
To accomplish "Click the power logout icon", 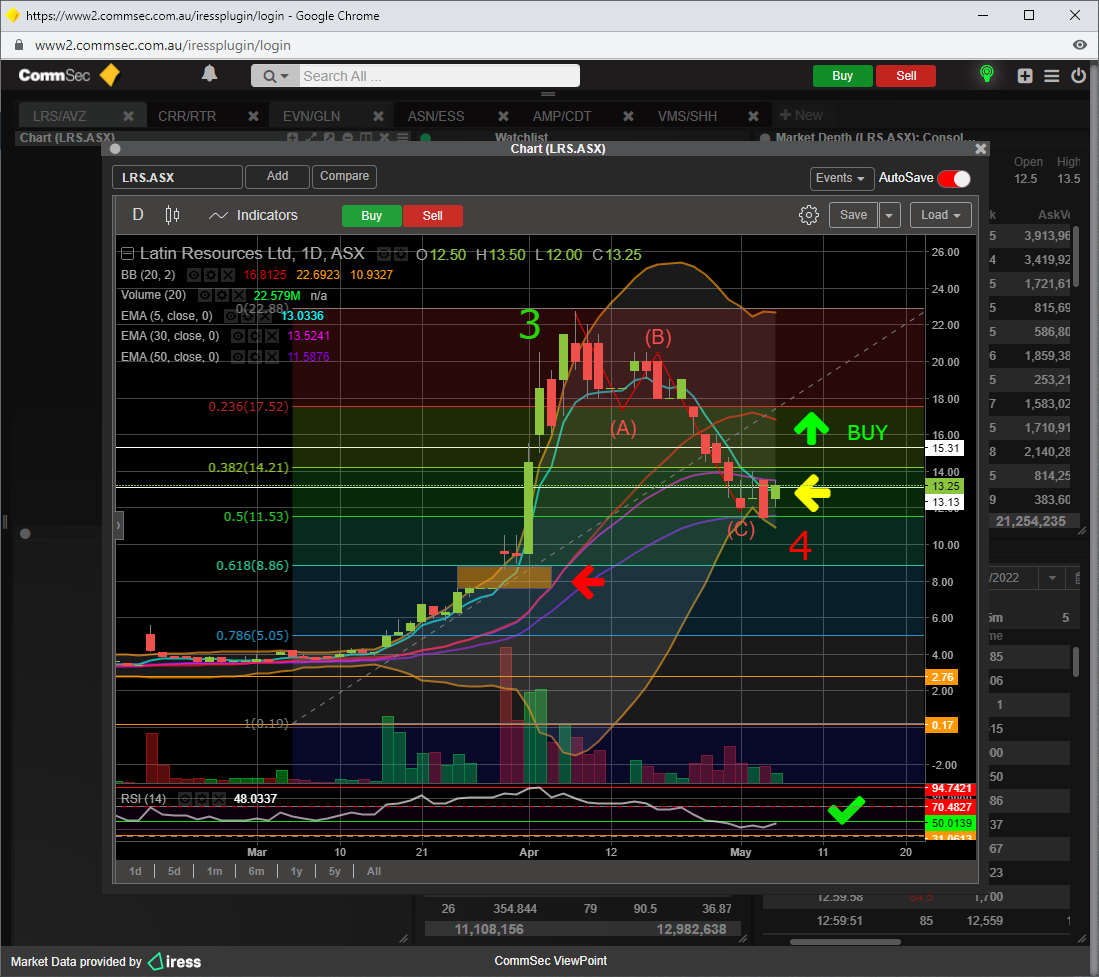I will point(1079,75).
